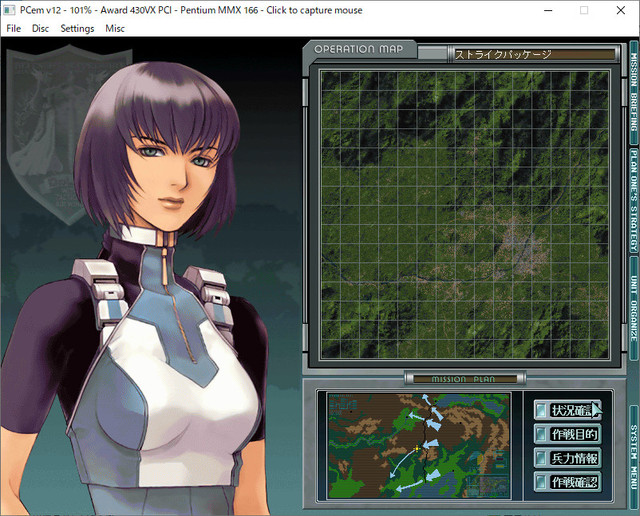Click the indicator light on 兵力情報

541,458
